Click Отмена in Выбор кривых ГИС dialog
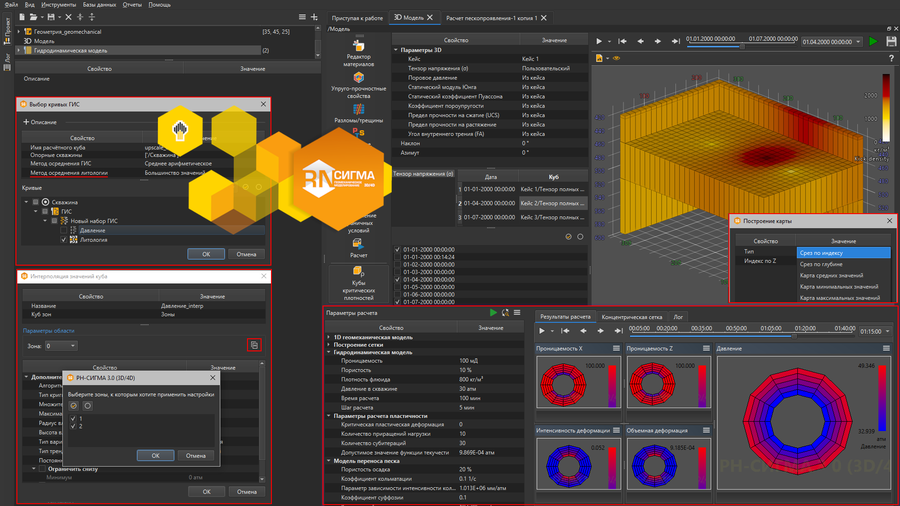 [x=246, y=254]
